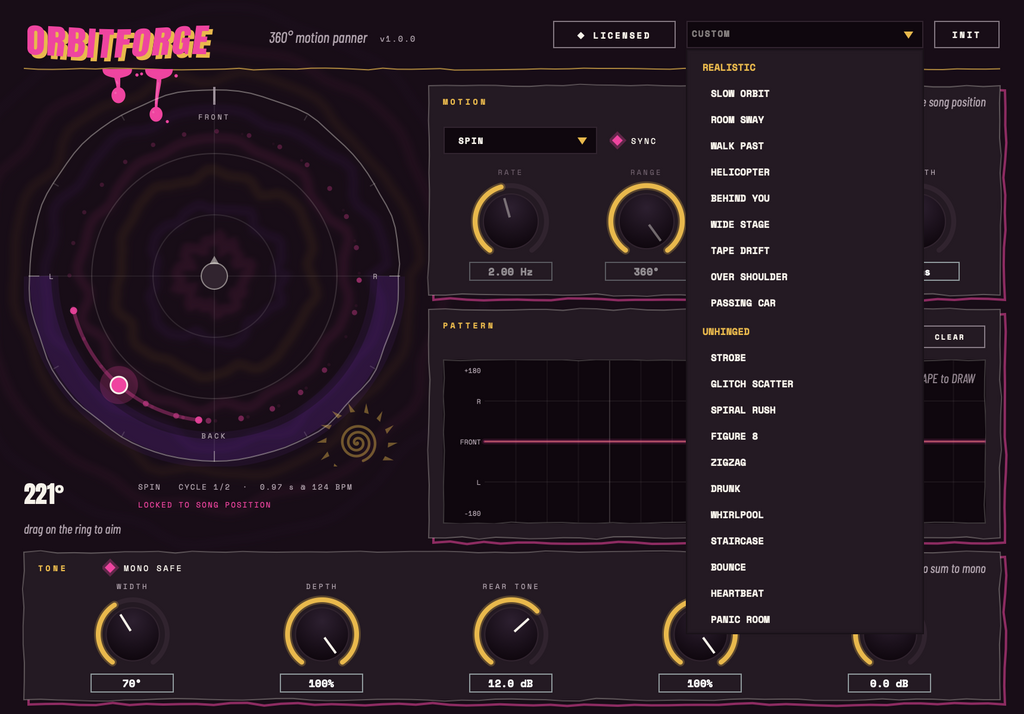
Task: Click the FRONT line in pattern grid
Action: [584, 442]
